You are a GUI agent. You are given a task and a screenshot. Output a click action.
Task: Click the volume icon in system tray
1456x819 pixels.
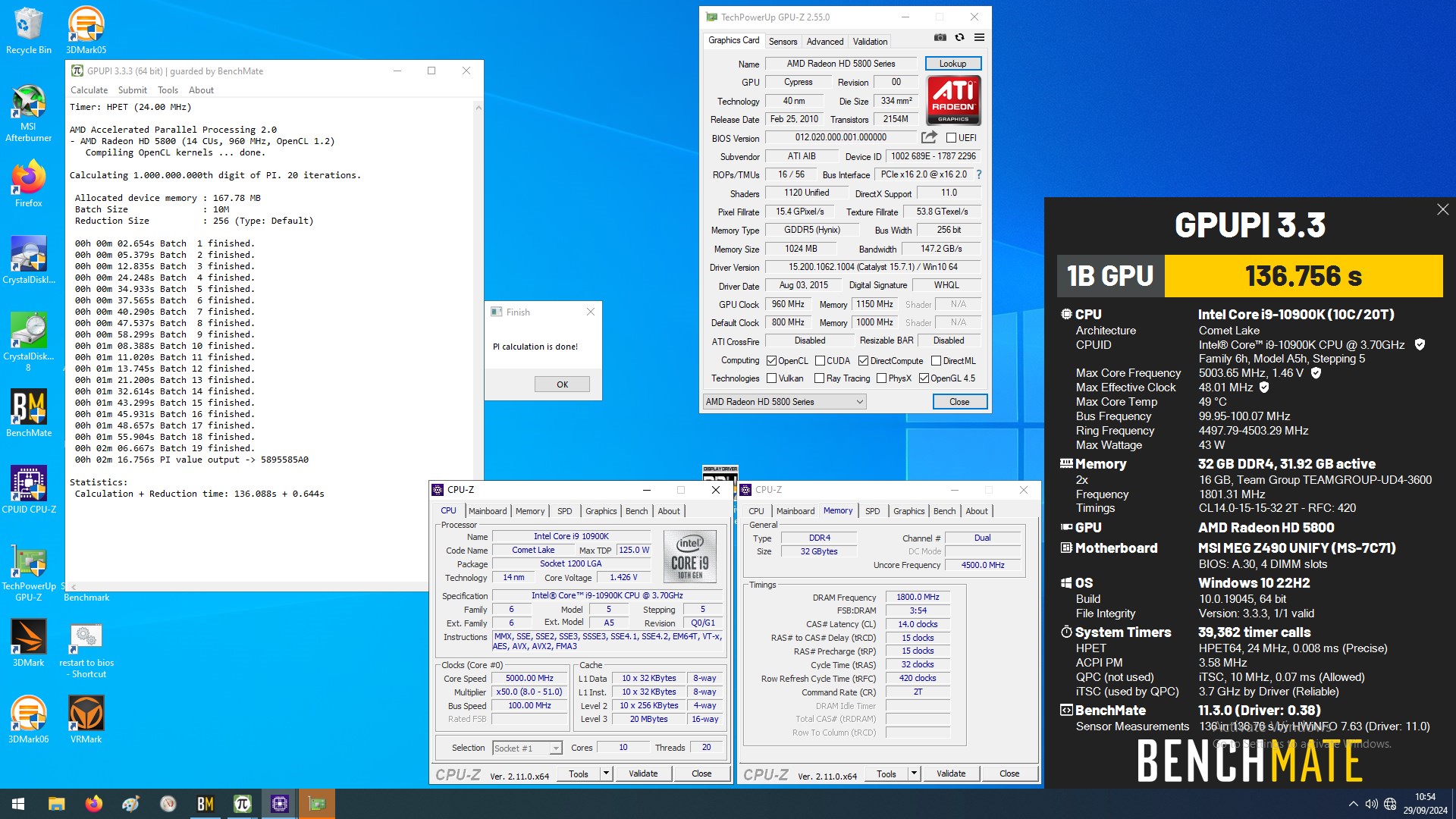point(1371,804)
